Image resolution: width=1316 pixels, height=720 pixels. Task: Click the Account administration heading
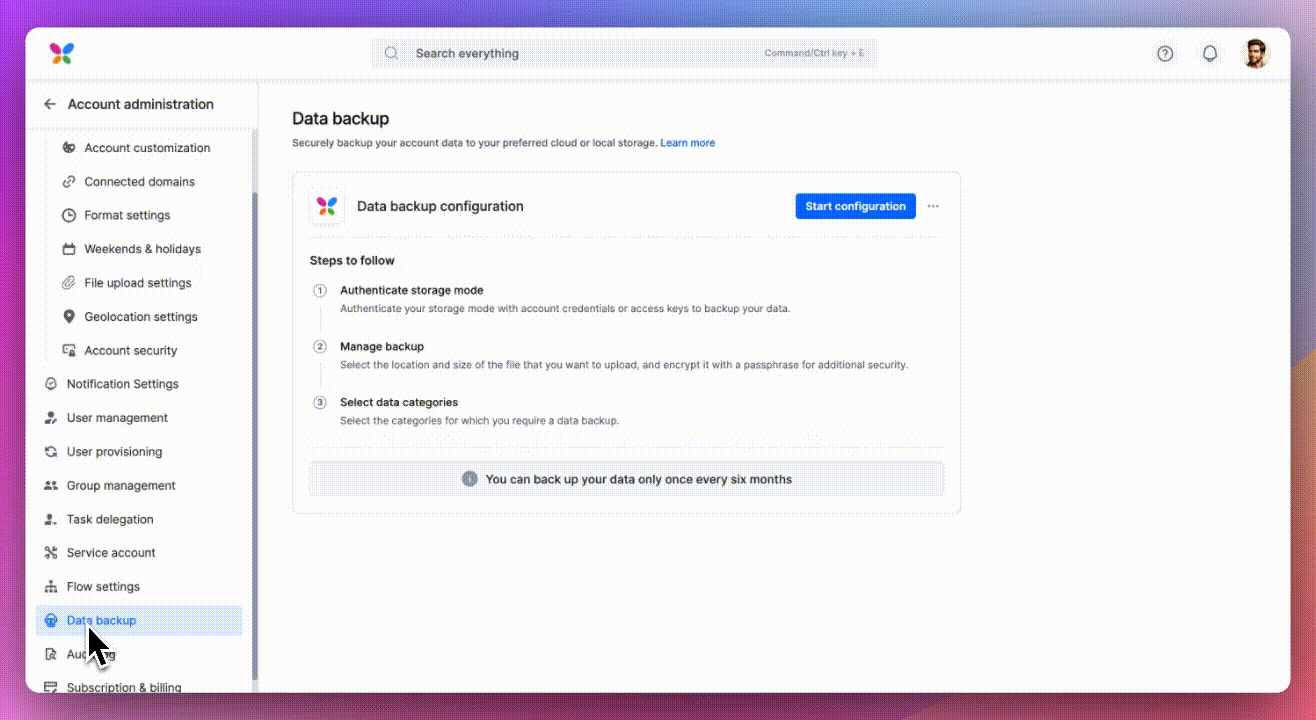(140, 104)
